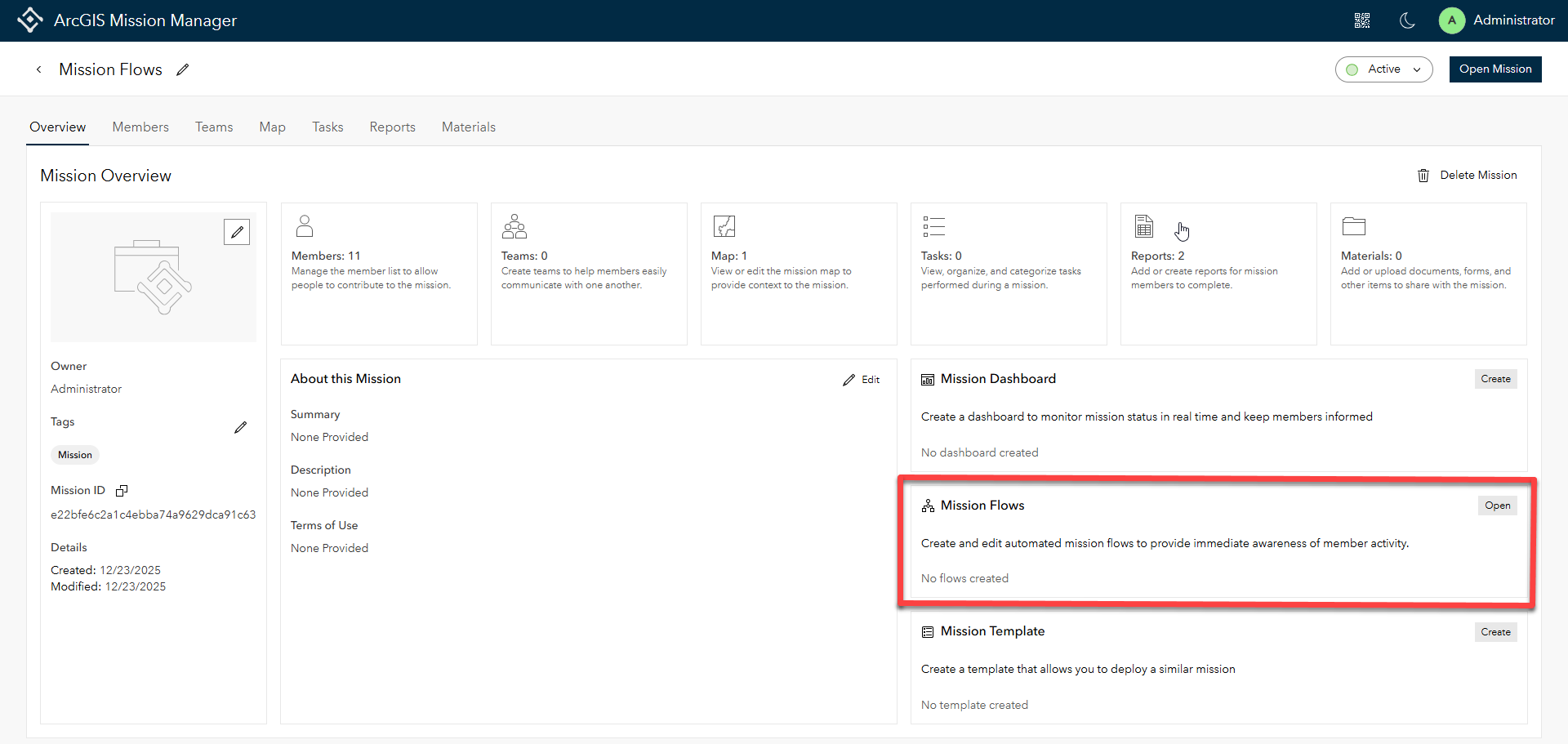The height and width of the screenshot is (744, 1568).
Task: Open the Reports: 2 card title
Action: pos(1158,256)
